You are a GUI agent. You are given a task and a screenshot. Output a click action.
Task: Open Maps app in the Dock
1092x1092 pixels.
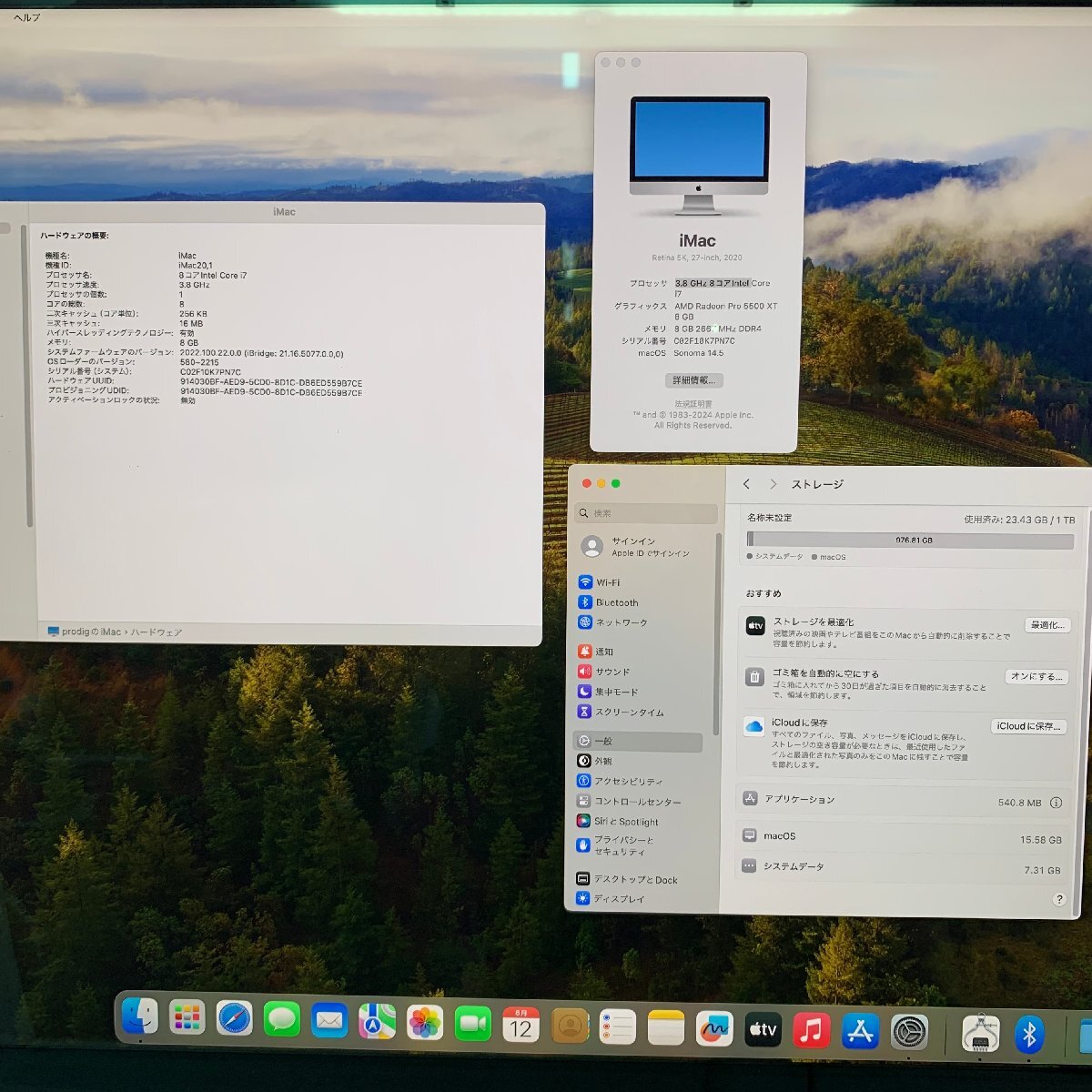pos(377,1022)
